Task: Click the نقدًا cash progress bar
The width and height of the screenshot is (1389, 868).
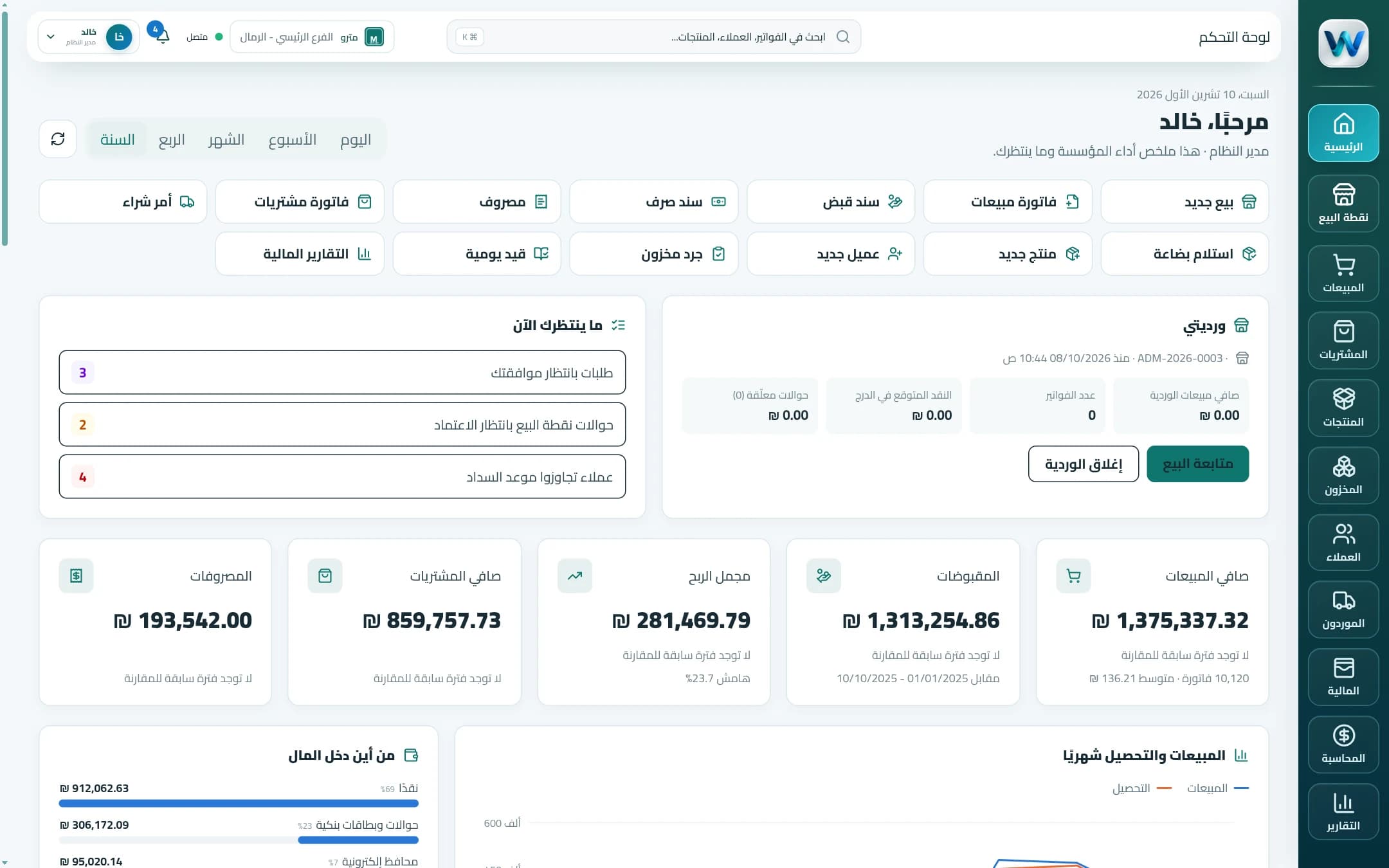Action: coord(239,803)
